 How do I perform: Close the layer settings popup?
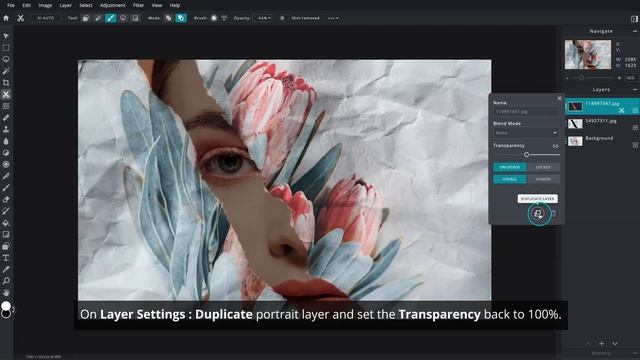(x=560, y=98)
